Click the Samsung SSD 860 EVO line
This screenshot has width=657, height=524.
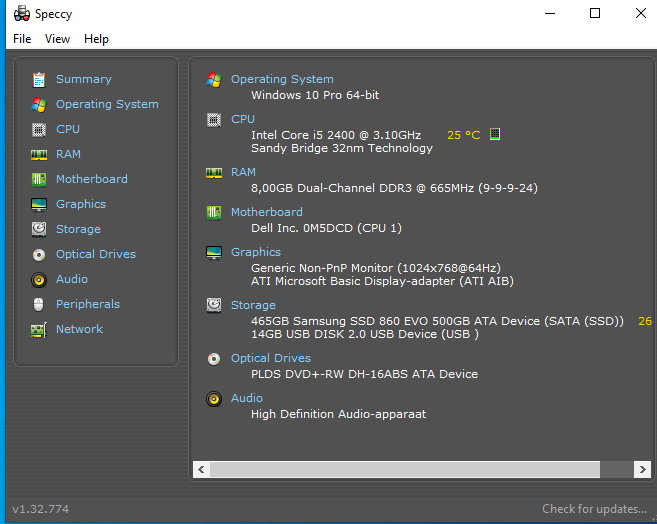[437, 321]
